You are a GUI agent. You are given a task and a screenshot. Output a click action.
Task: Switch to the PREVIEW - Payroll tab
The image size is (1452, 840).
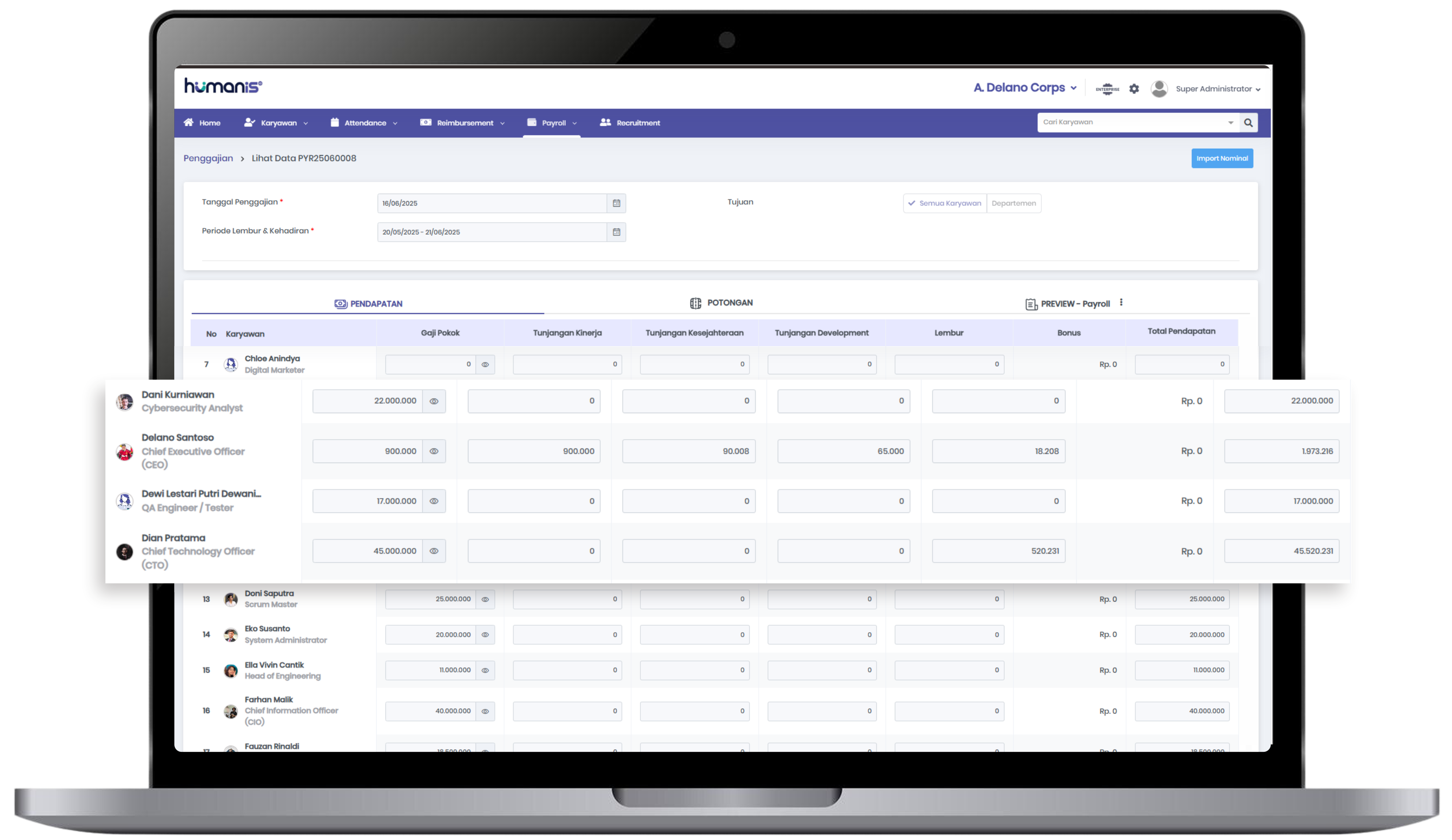pyautogui.click(x=1068, y=304)
